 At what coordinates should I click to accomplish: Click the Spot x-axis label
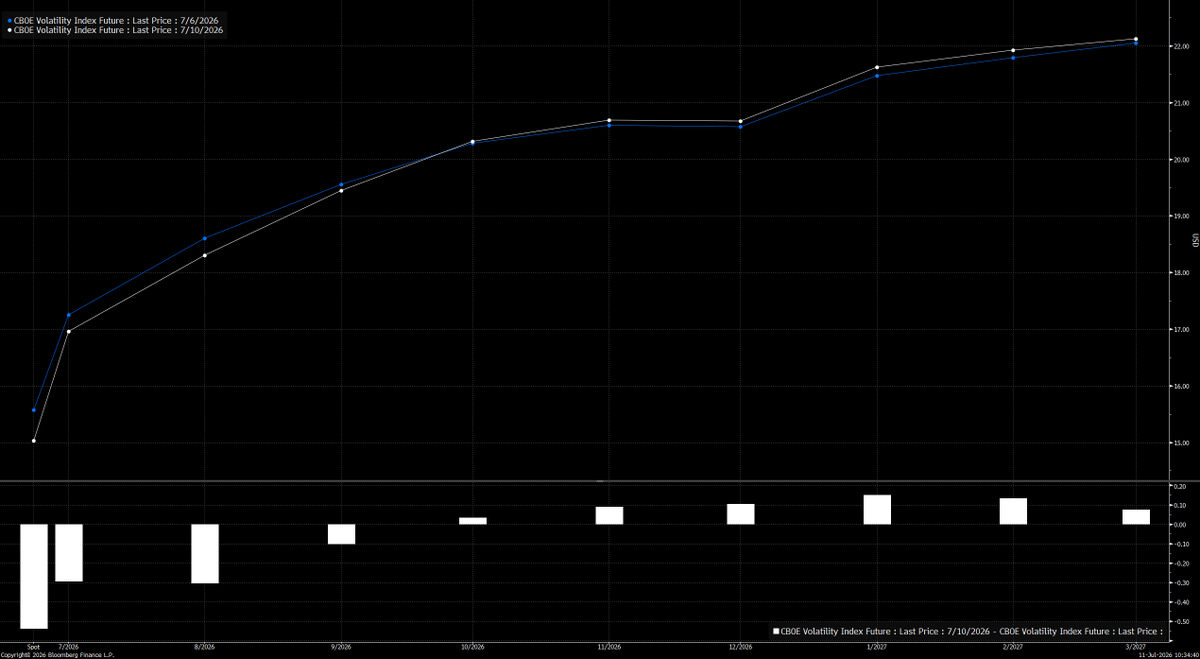(34, 647)
